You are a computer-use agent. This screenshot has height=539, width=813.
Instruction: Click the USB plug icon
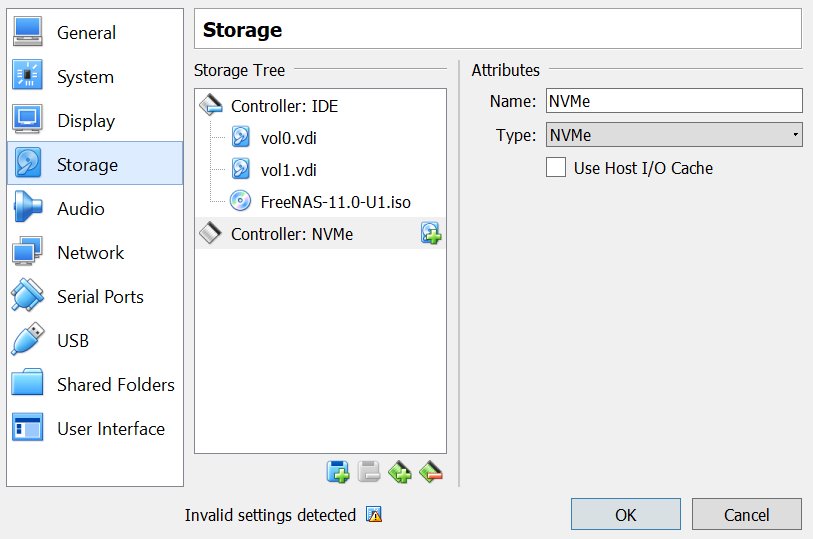click(27, 339)
